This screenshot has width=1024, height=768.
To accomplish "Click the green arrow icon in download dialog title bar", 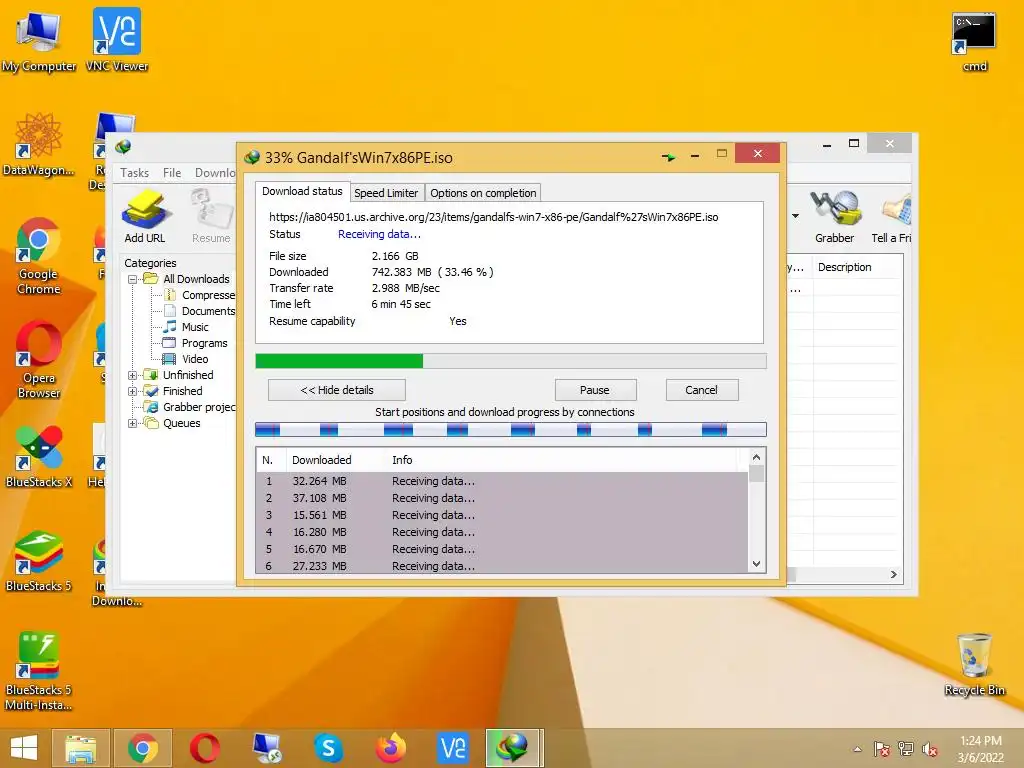I will coord(668,157).
